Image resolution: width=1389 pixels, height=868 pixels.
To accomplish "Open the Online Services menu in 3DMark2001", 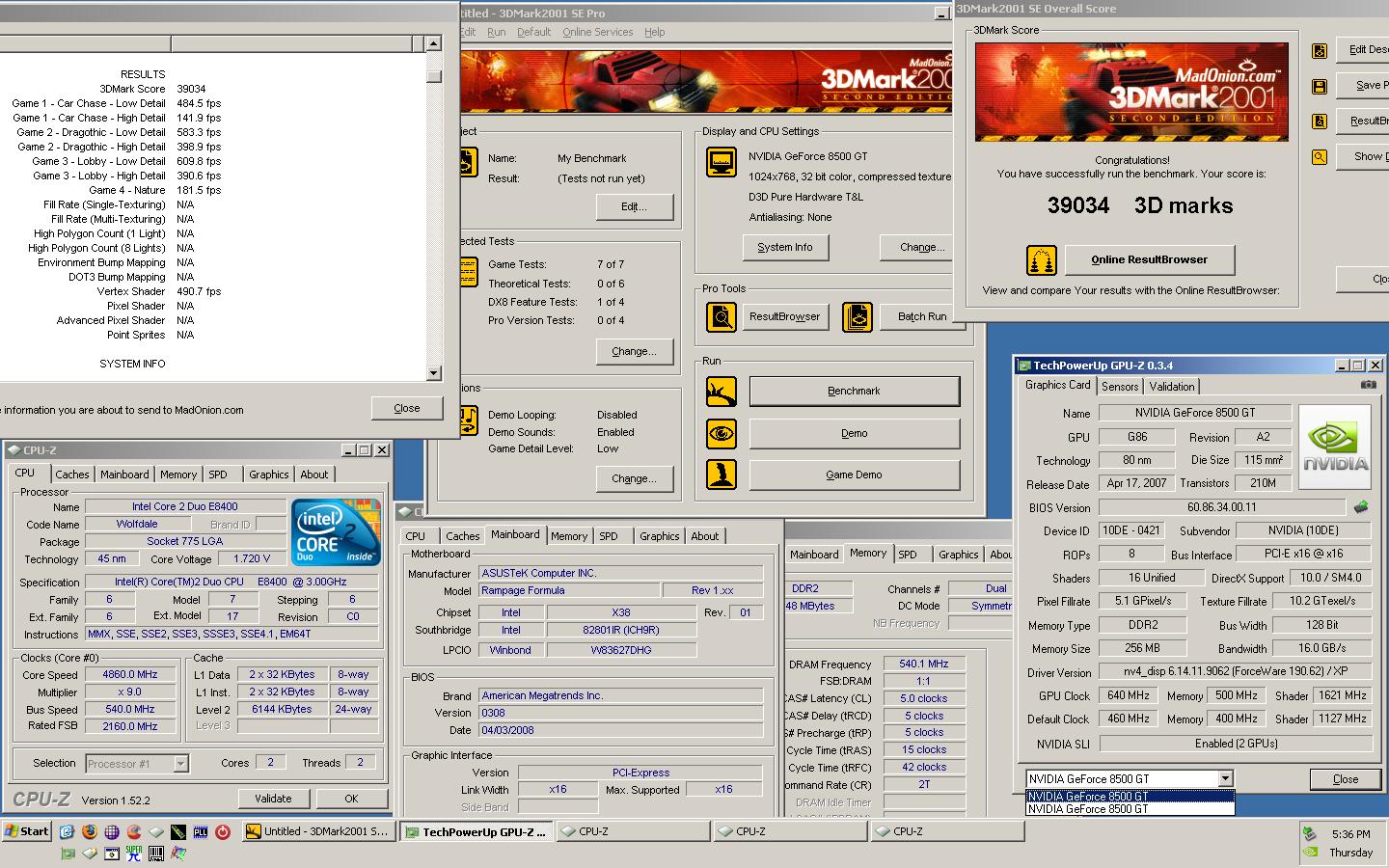I will tap(598, 32).
